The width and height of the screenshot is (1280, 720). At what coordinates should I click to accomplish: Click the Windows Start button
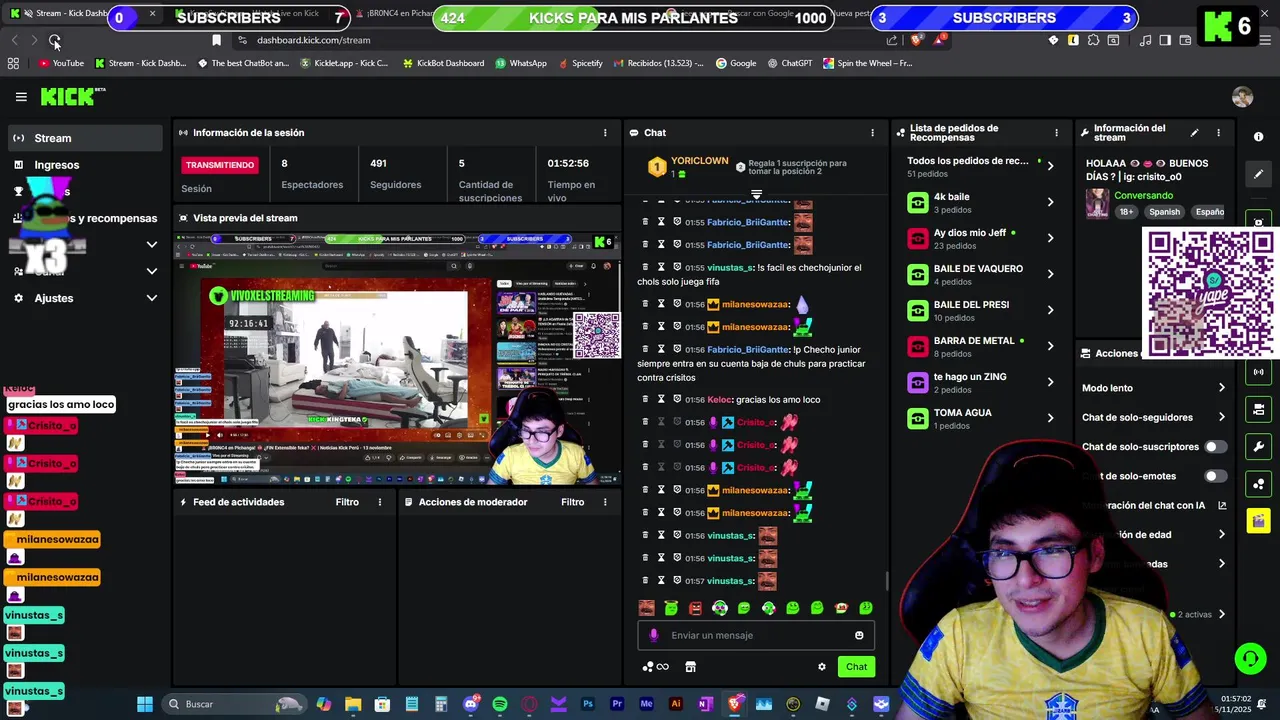145,704
